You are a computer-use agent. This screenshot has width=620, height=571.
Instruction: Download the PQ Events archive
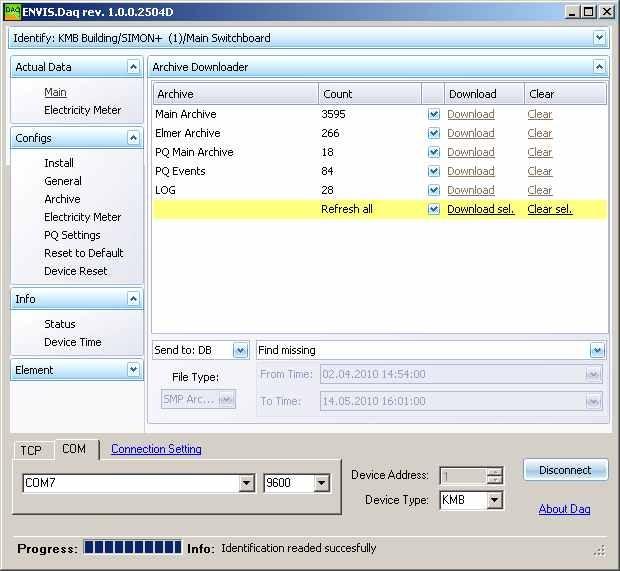point(471,171)
